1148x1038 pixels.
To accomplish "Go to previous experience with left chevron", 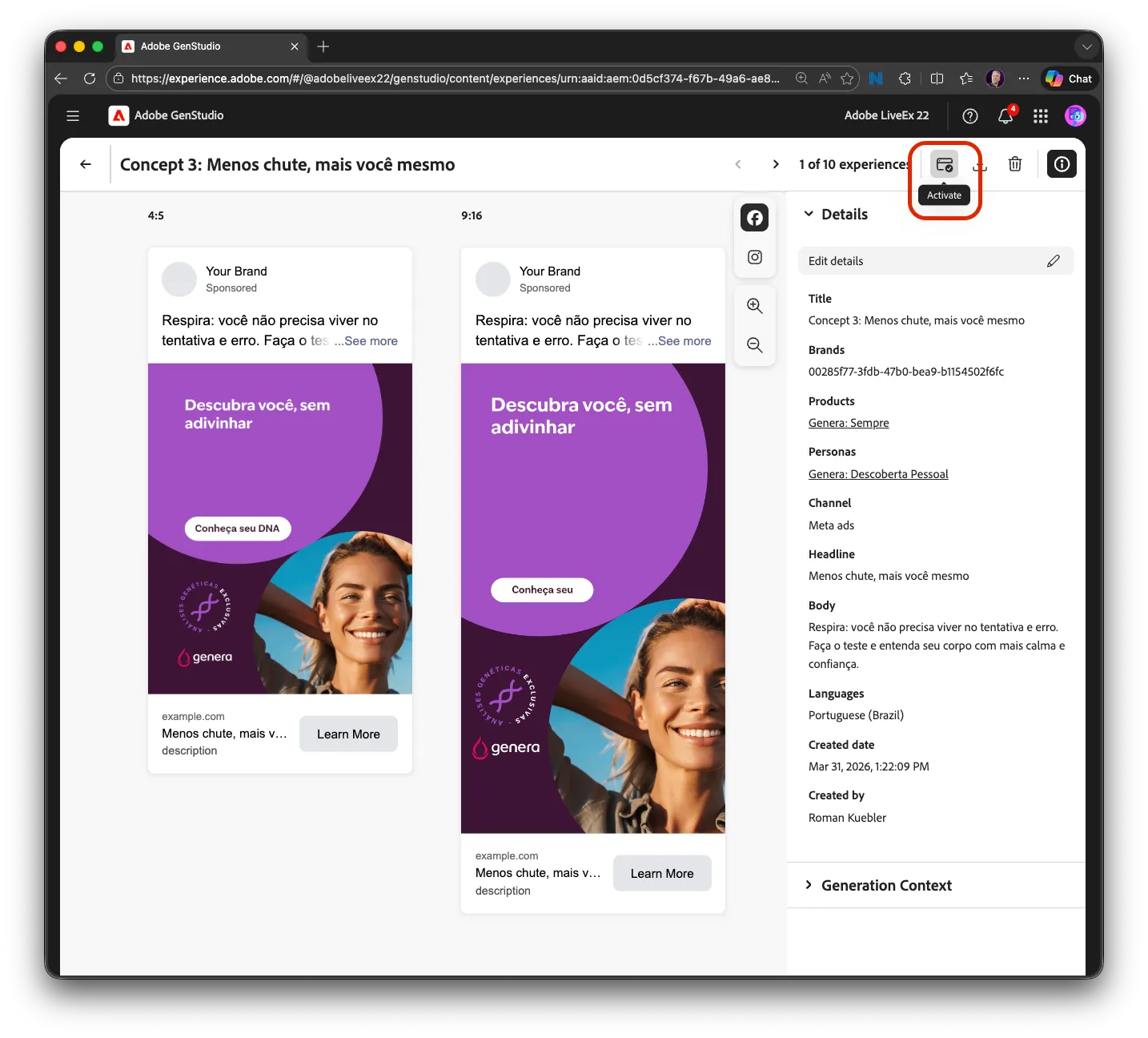I will tap(738, 164).
